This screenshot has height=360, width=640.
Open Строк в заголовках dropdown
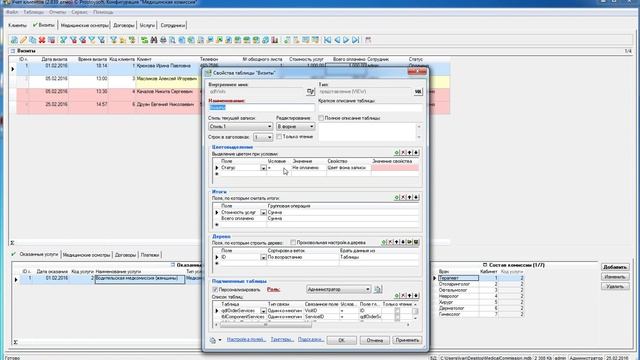point(262,137)
